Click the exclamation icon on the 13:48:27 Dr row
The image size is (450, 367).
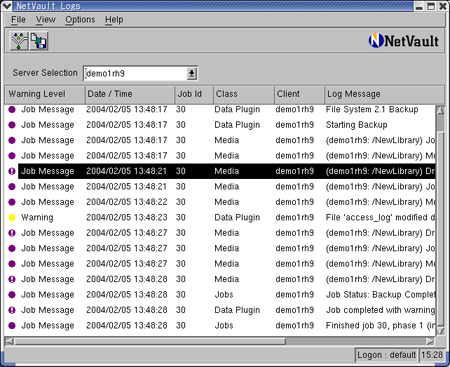pos(12,233)
